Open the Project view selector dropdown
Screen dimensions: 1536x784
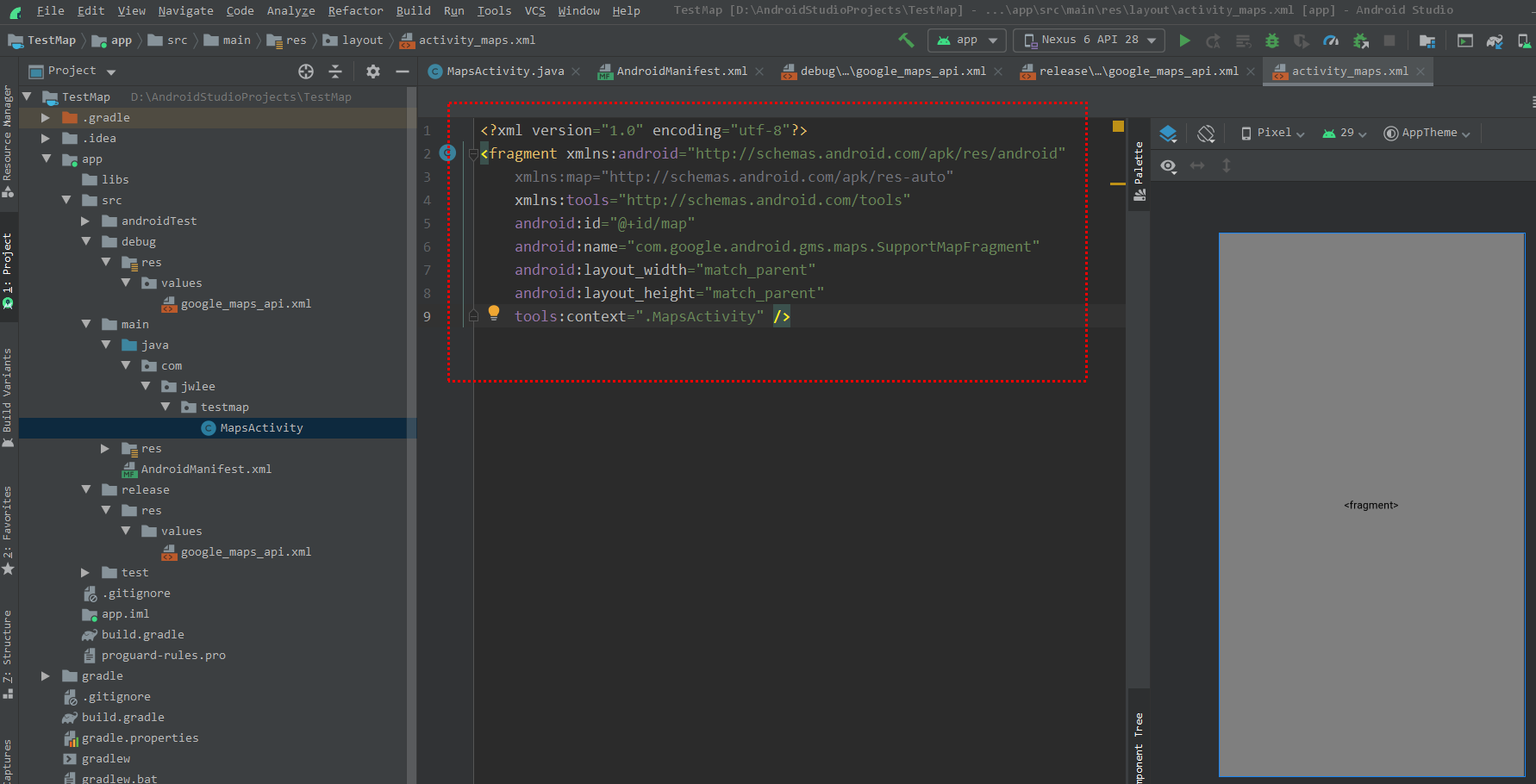click(x=72, y=72)
